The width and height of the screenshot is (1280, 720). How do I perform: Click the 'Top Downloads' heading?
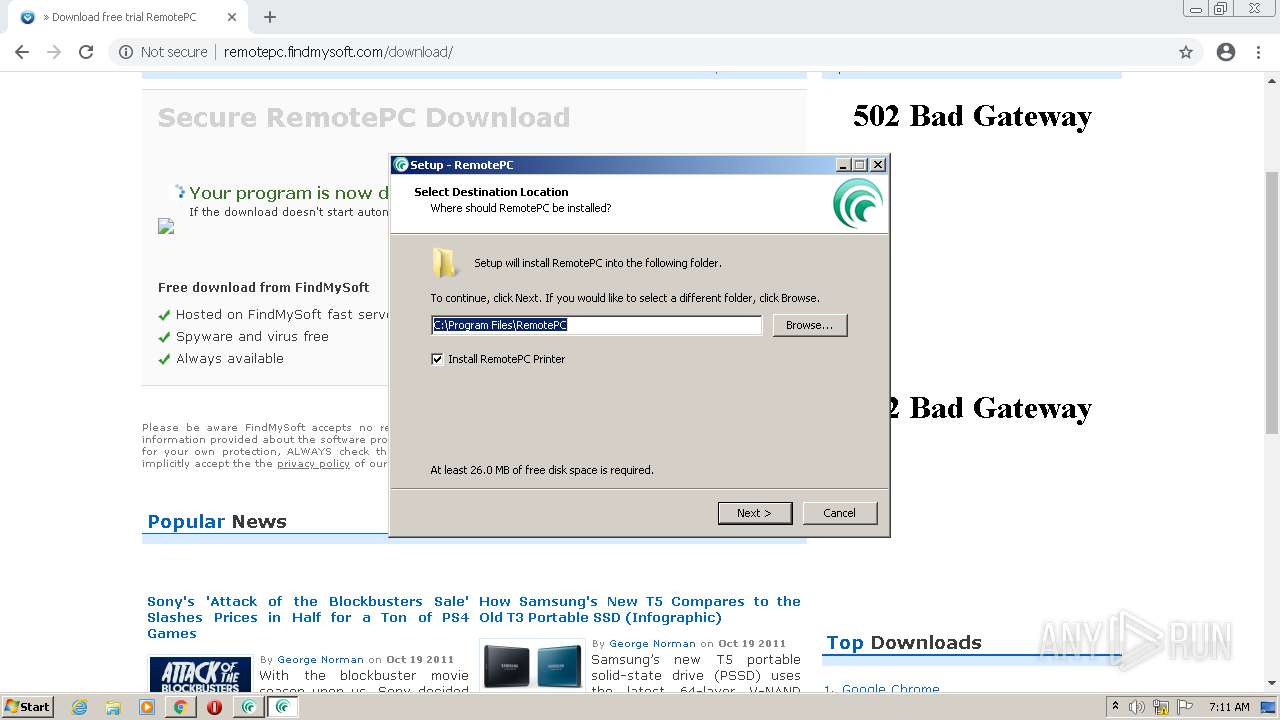coord(904,643)
